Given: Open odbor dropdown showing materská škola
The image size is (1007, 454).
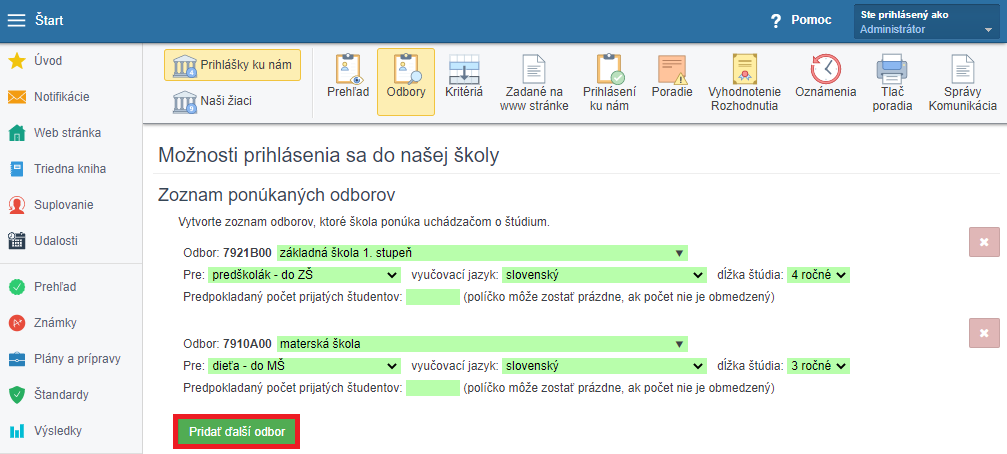Looking at the screenshot, I should 482,344.
